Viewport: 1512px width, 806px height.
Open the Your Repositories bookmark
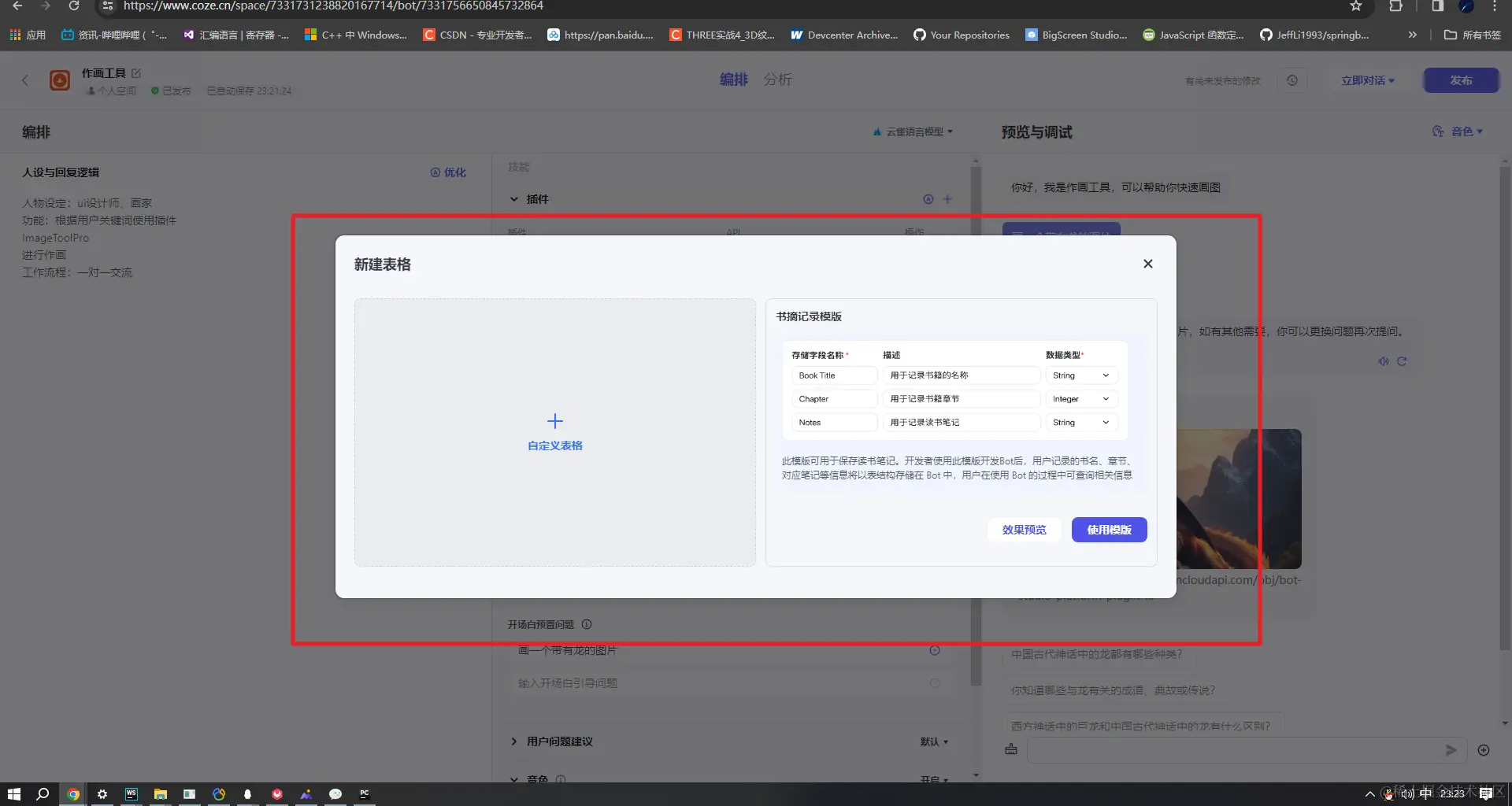(962, 35)
